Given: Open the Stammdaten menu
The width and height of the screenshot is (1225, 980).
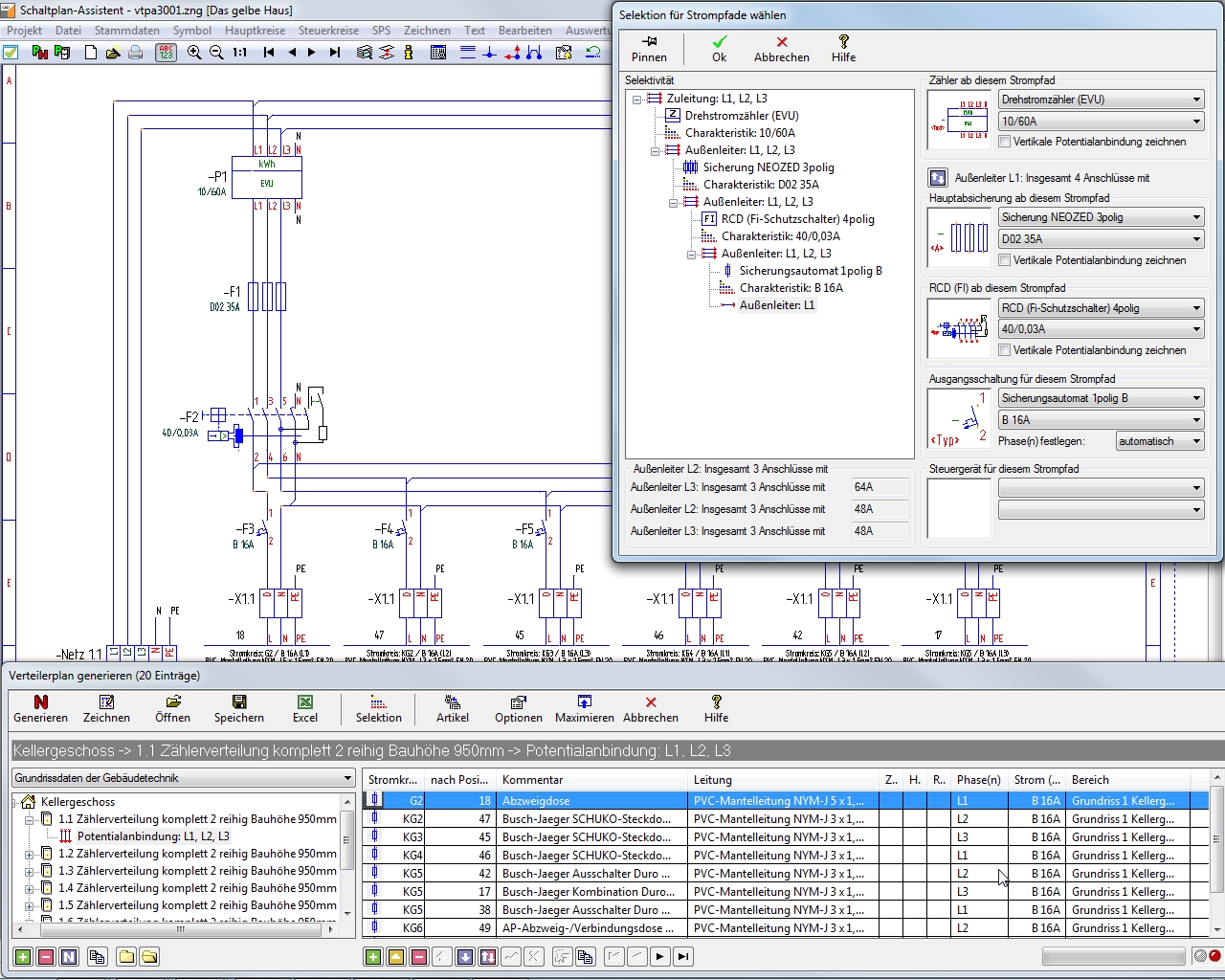Looking at the screenshot, I should [126, 30].
